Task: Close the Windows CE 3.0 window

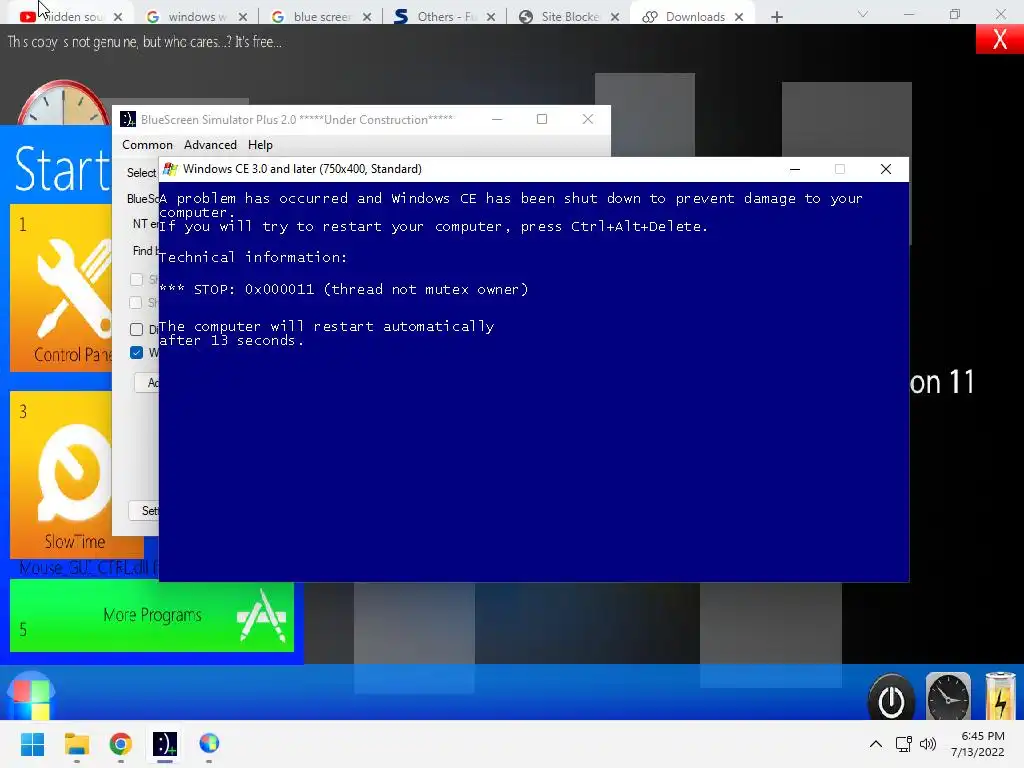Action: [x=886, y=169]
